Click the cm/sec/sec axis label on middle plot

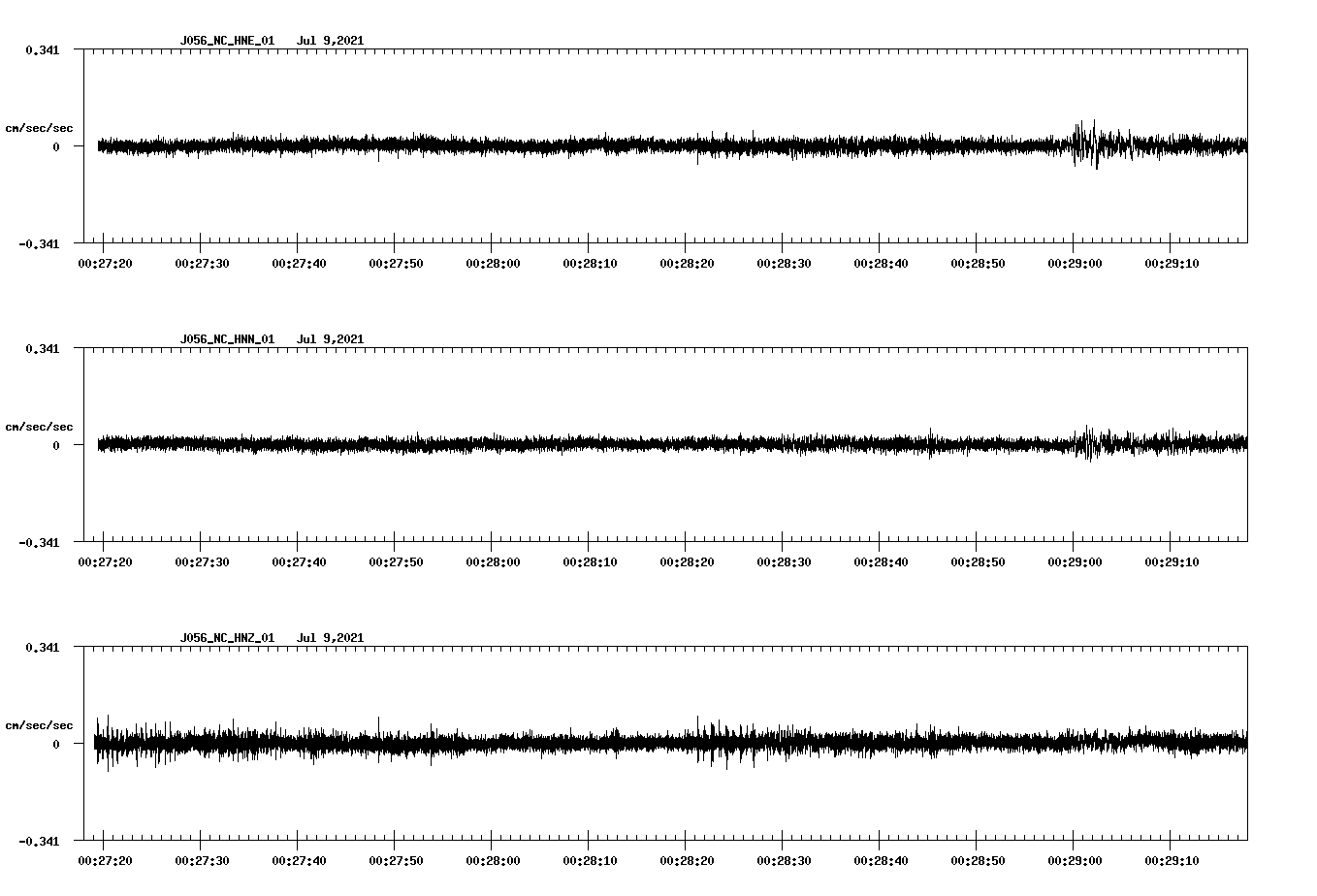pos(39,426)
